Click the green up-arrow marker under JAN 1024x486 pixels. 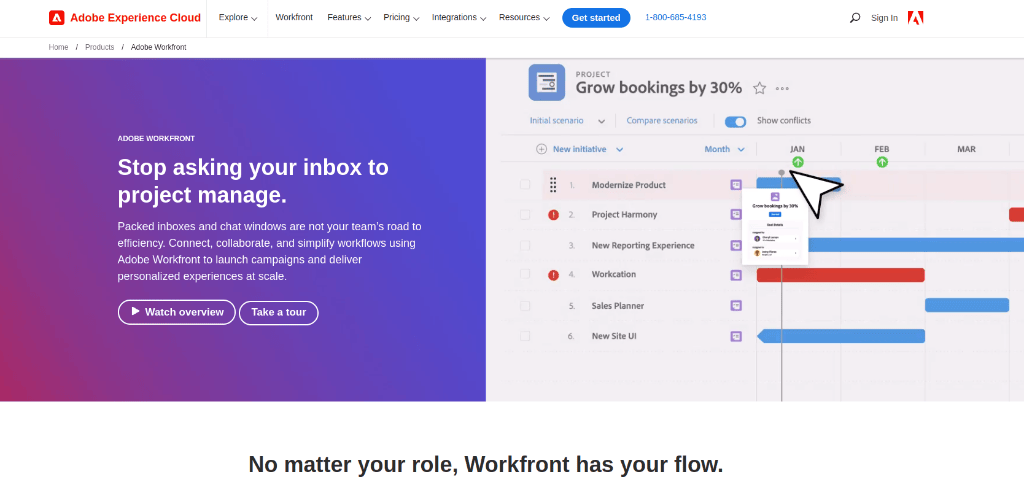point(797,162)
